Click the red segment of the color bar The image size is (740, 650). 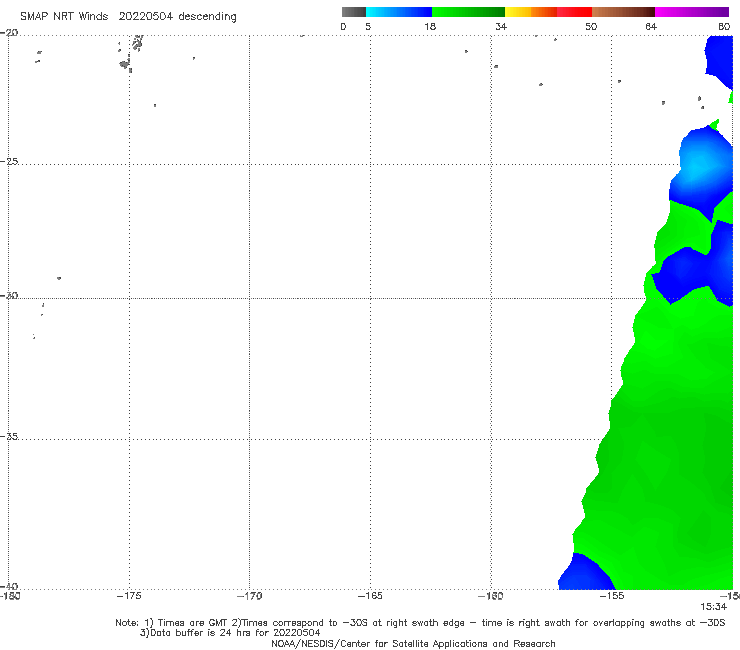point(574,12)
